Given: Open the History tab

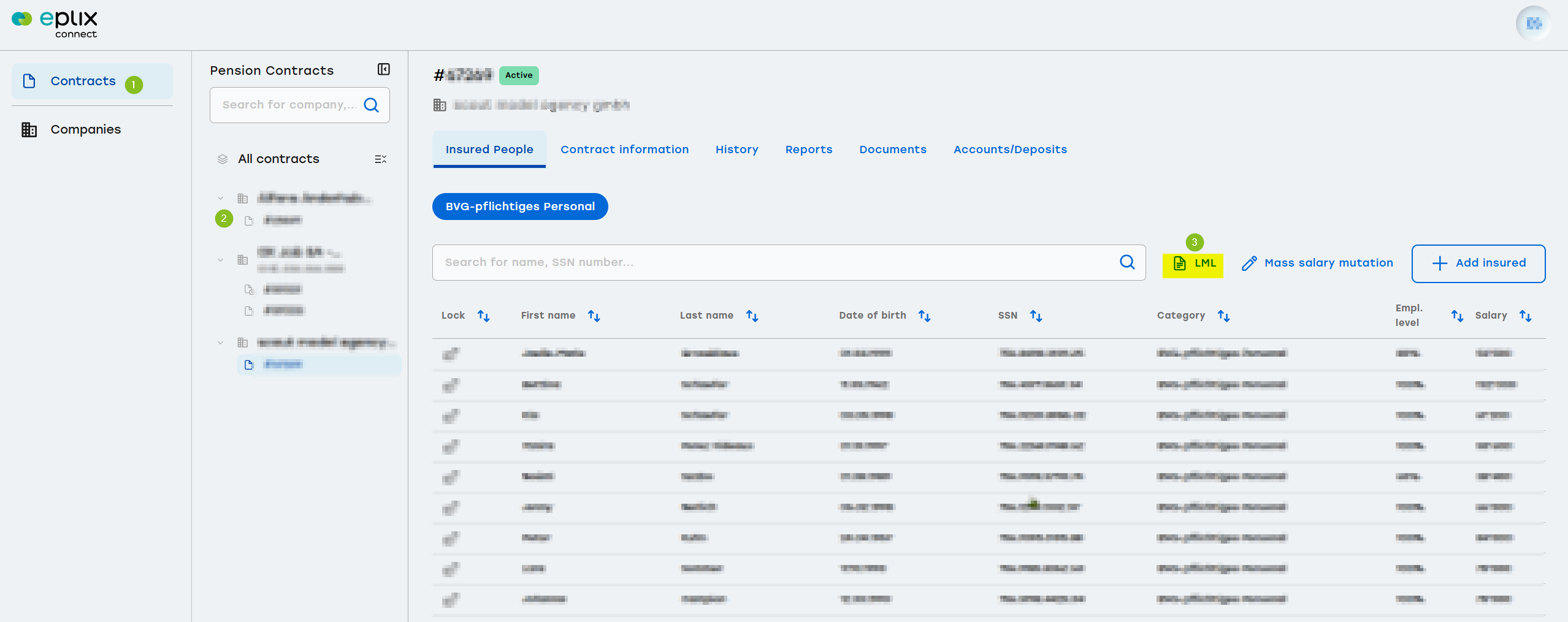Looking at the screenshot, I should tap(737, 150).
